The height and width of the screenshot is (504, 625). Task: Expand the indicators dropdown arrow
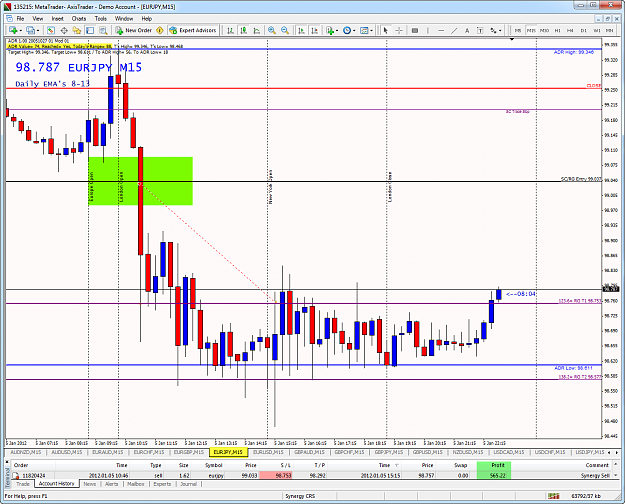pos(337,30)
